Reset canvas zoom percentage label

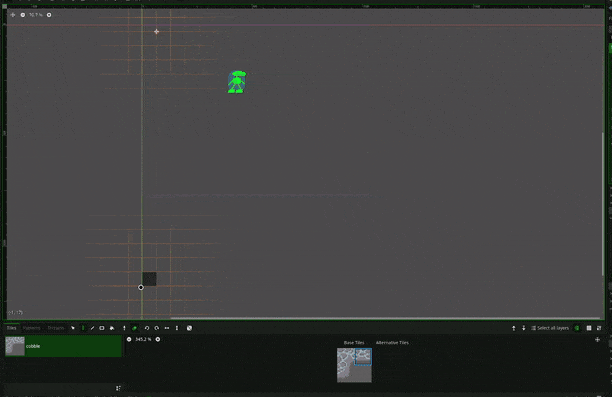click(x=36, y=15)
